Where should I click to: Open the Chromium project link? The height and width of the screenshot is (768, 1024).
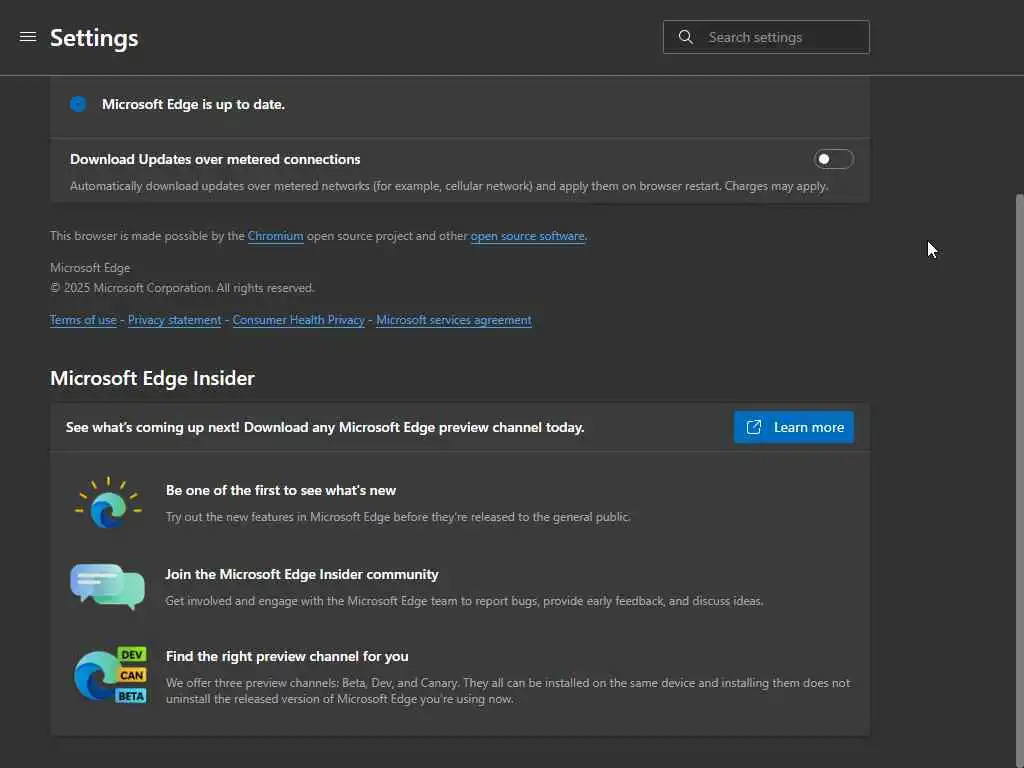point(275,236)
